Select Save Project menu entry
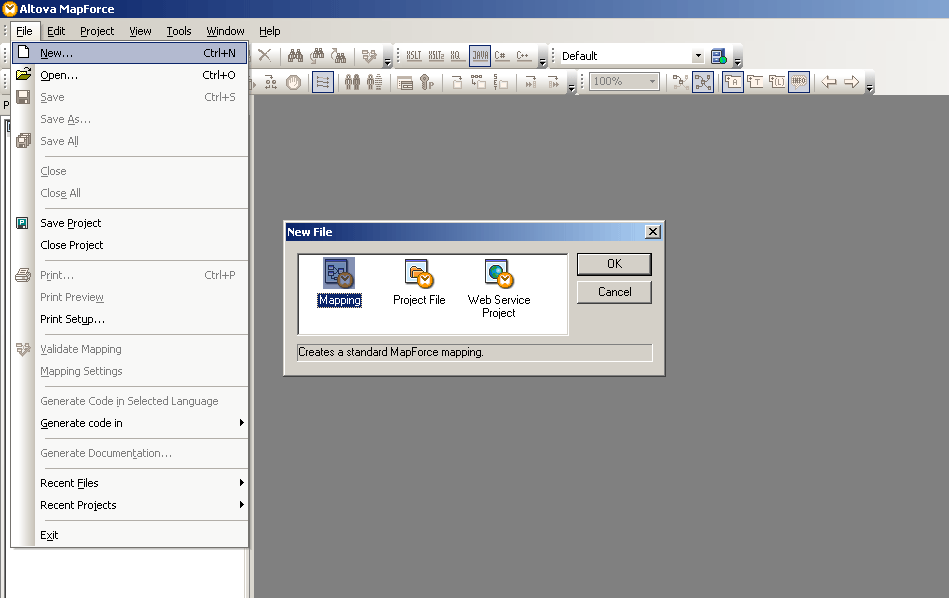The width and height of the screenshot is (949, 598). (130, 223)
